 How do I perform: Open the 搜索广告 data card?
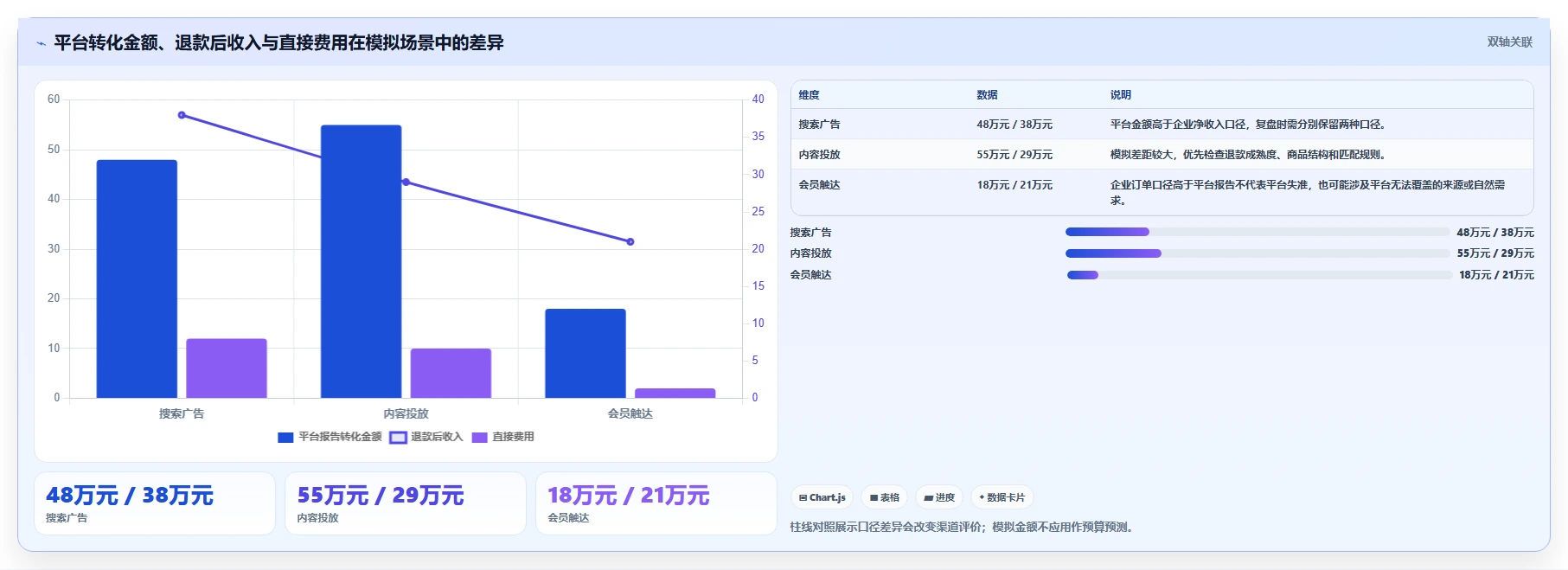[155, 503]
